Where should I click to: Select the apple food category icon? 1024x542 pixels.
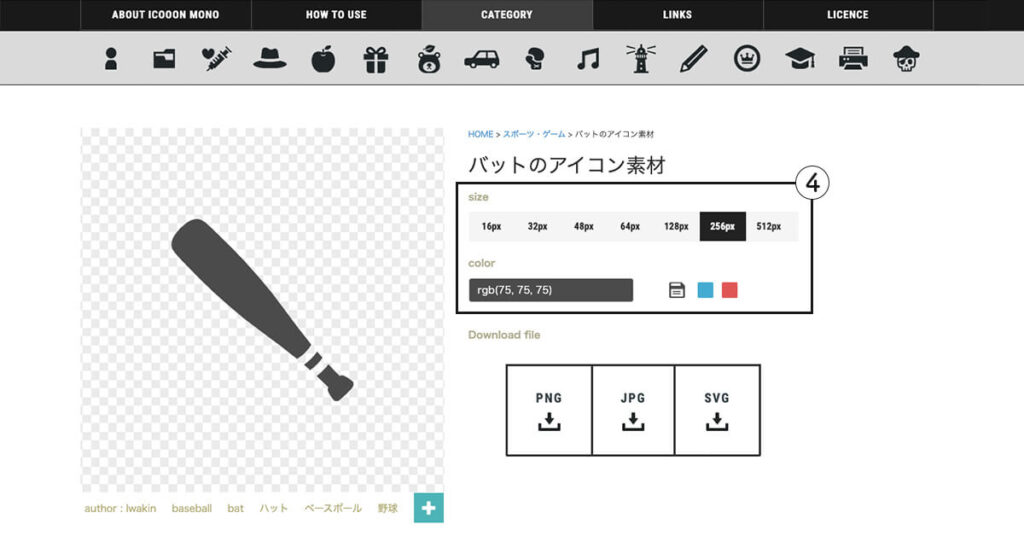pos(323,59)
